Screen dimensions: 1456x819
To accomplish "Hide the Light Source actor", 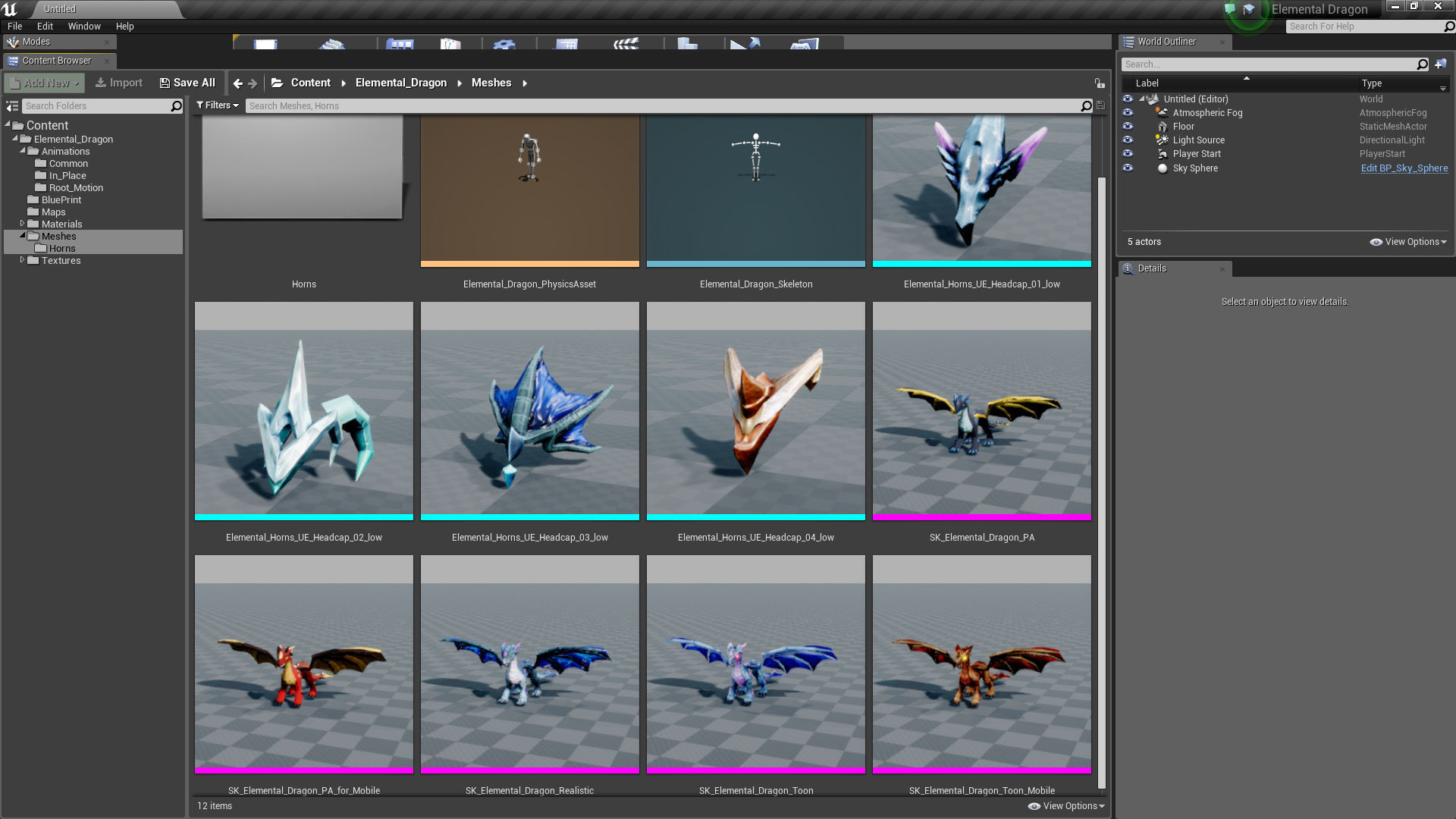I will pyautogui.click(x=1128, y=140).
